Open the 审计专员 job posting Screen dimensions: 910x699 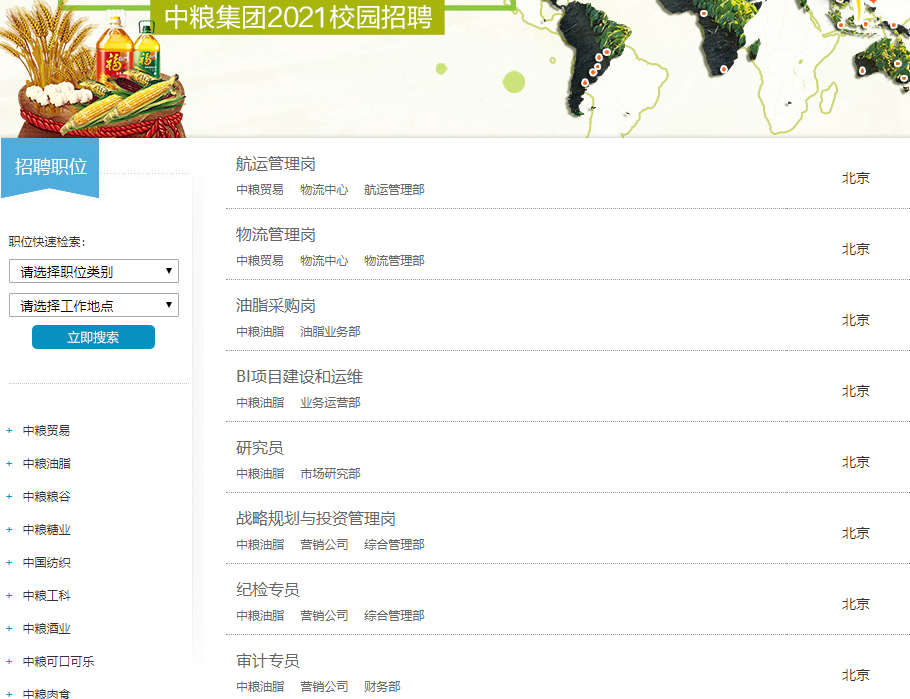(268, 661)
